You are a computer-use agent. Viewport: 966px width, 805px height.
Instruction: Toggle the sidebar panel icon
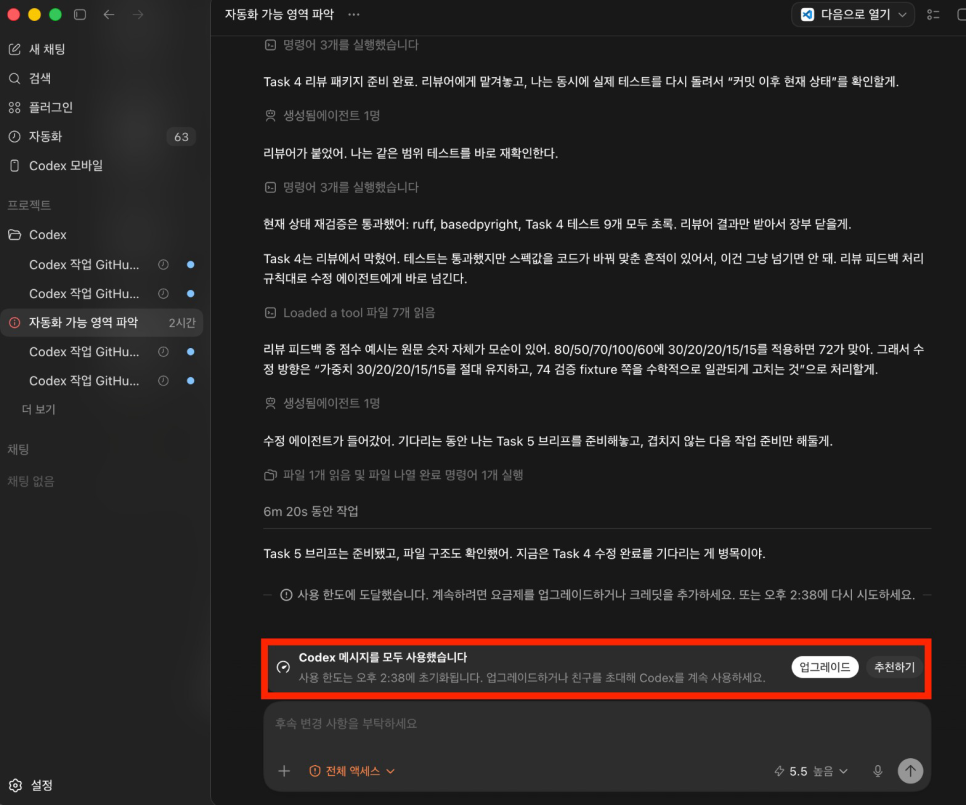tap(79, 15)
